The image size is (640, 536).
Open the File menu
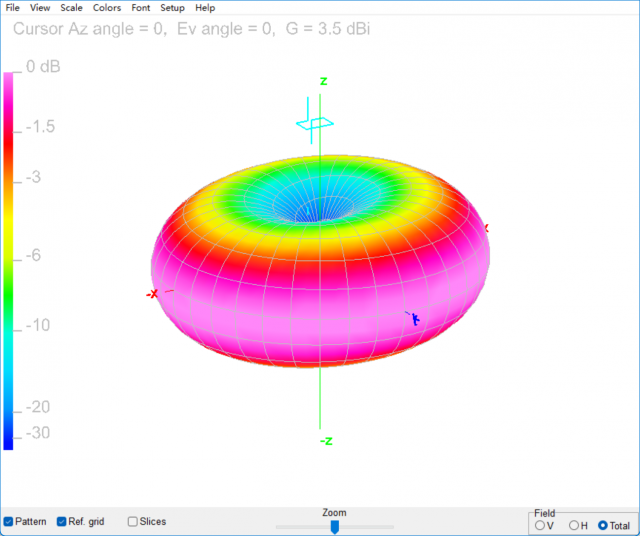(x=13, y=8)
